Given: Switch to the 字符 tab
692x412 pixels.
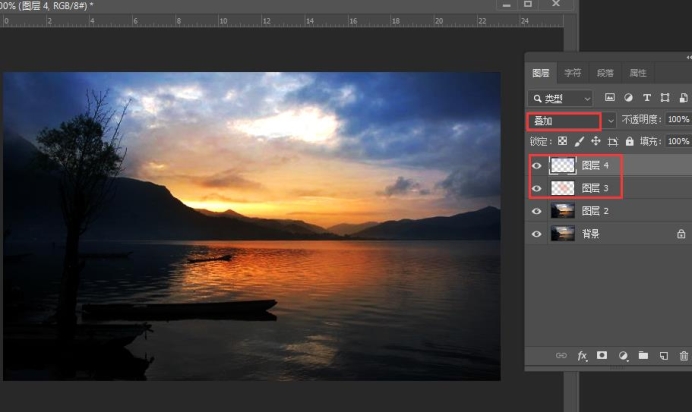Looking at the screenshot, I should pos(572,73).
